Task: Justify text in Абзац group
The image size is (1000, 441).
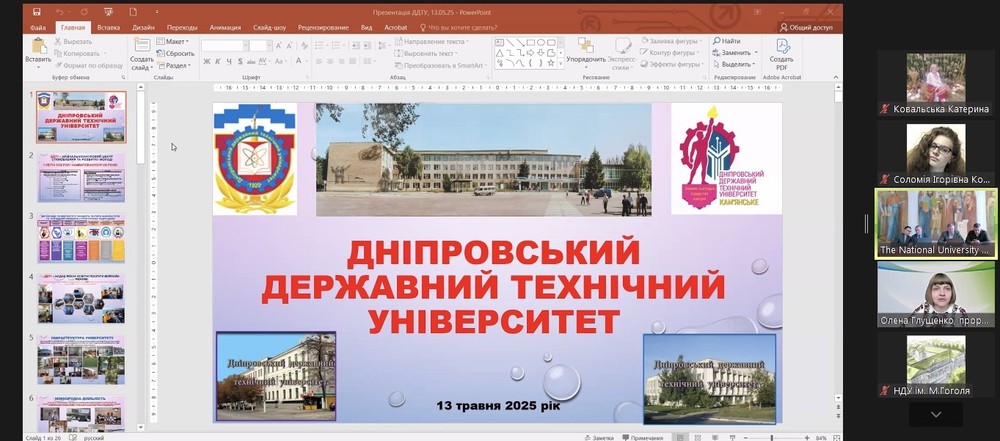Action: 355,61
